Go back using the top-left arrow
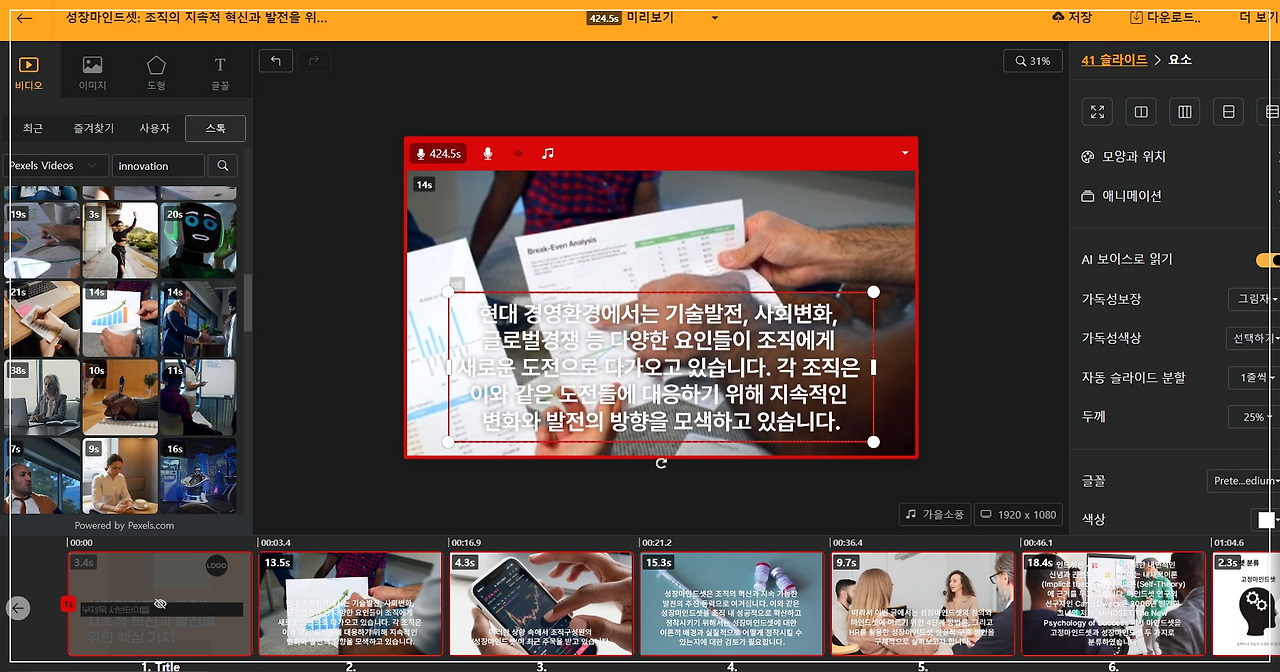This screenshot has height=672, width=1280. click(x=25, y=18)
